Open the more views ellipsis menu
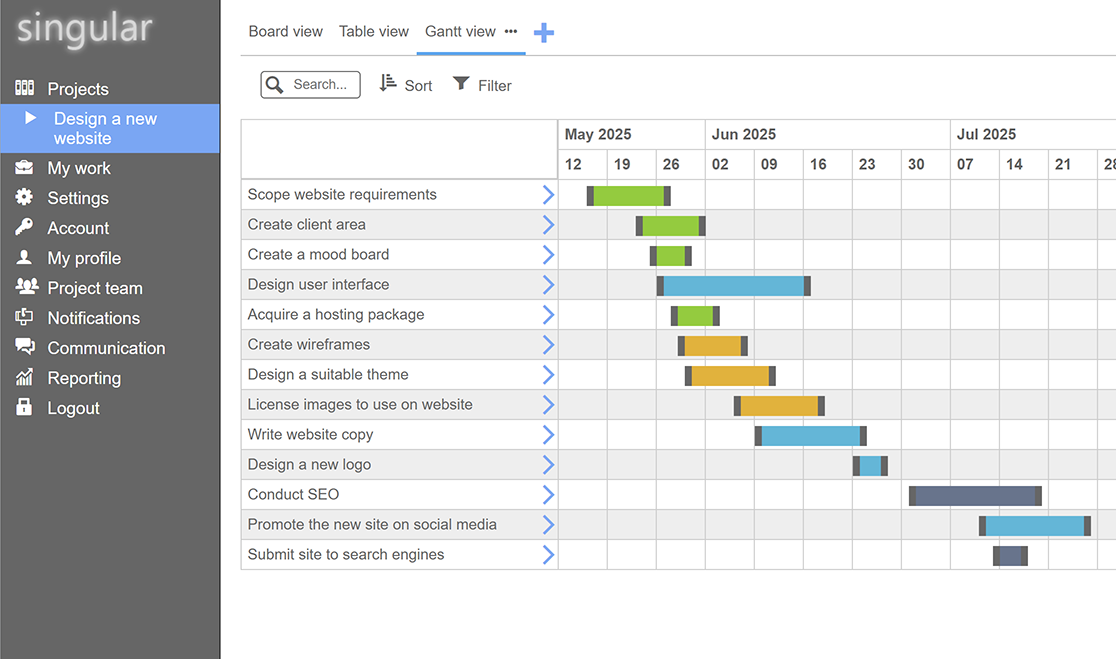The width and height of the screenshot is (1116, 659). point(511,31)
